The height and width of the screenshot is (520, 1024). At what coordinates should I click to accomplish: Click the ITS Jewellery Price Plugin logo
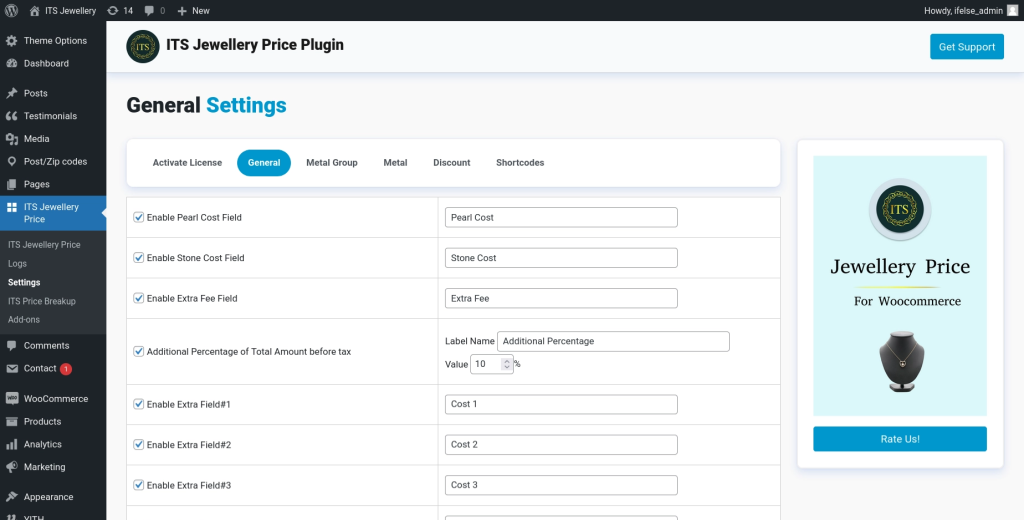click(143, 46)
